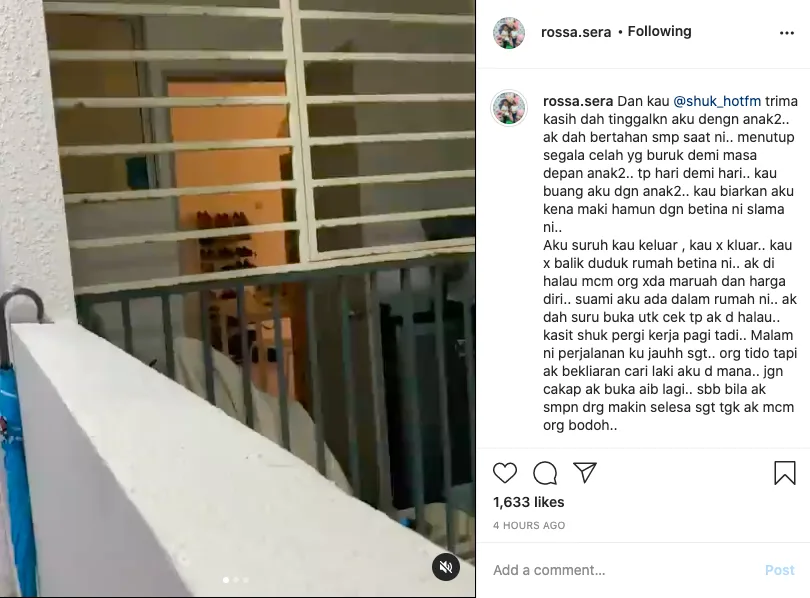Open the 4 hours ago timestamp
This screenshot has height=598, width=810.
529,525
